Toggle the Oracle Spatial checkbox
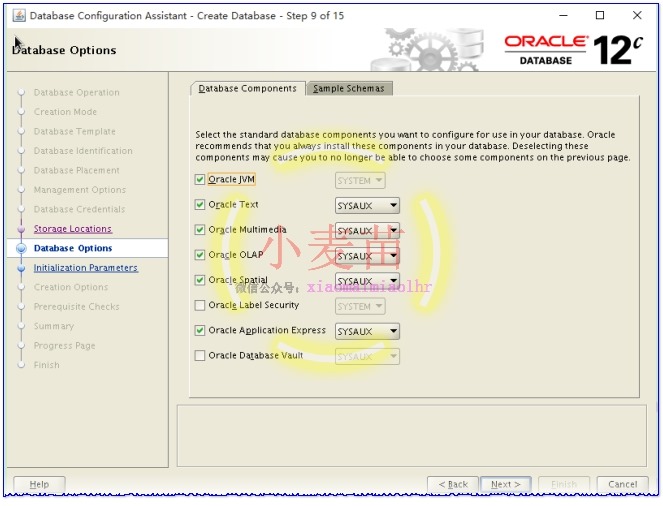Viewport: 663px width, 506px height. pyautogui.click(x=200, y=280)
